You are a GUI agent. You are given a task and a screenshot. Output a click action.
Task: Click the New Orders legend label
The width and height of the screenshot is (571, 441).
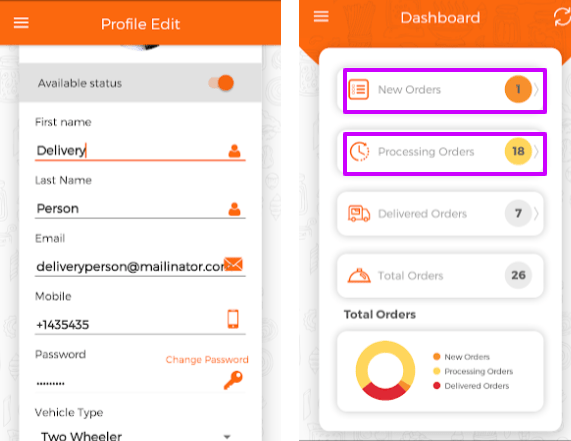[467, 357]
